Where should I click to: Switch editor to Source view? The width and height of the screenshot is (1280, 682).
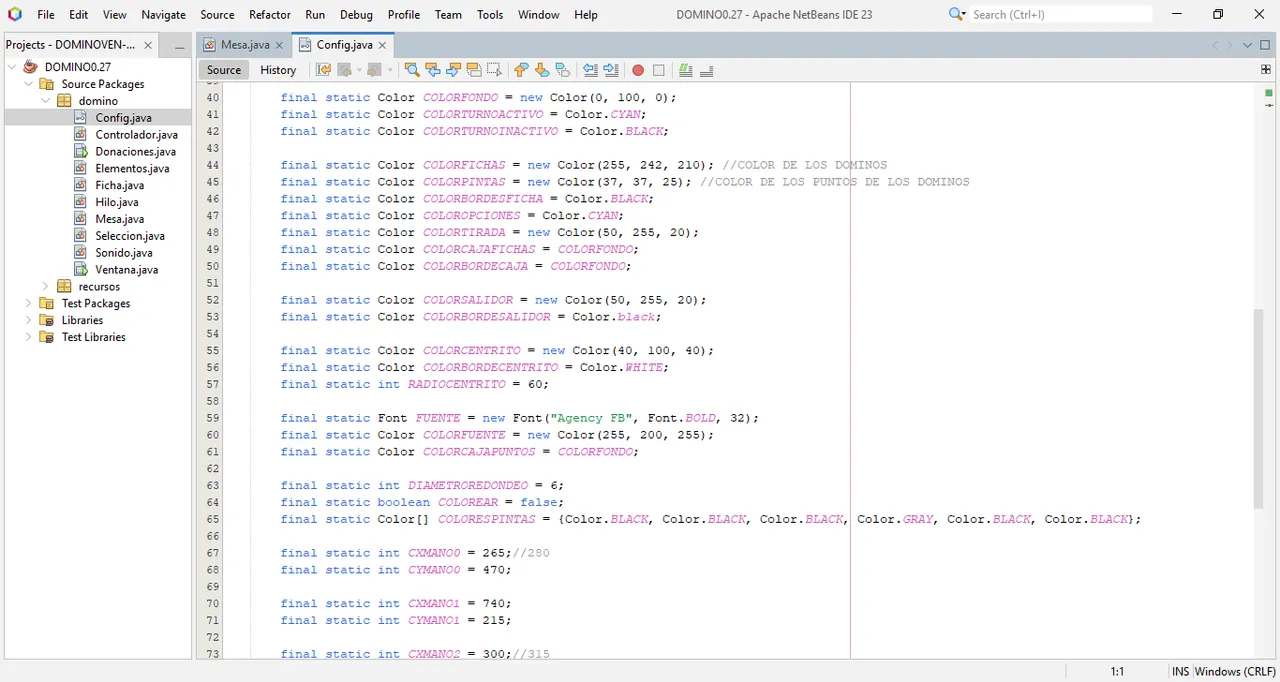pyautogui.click(x=224, y=70)
